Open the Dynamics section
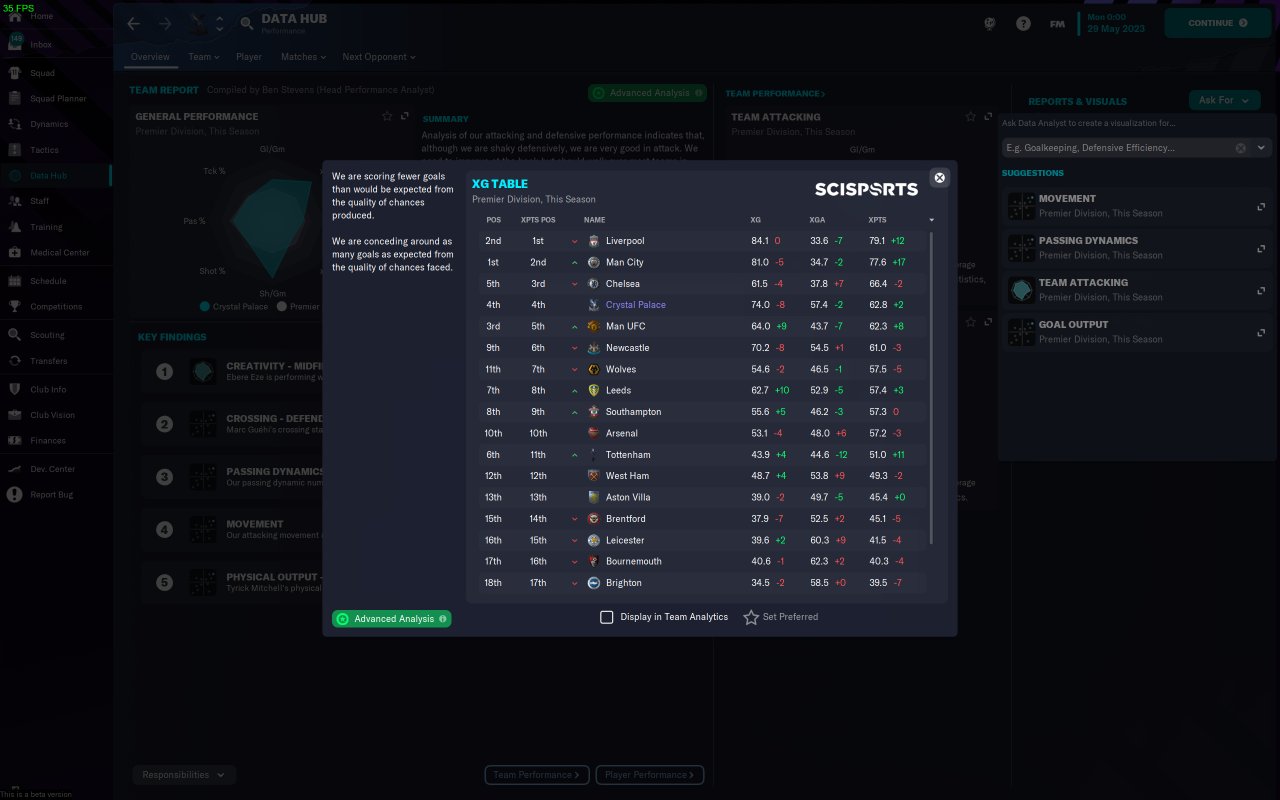The height and width of the screenshot is (800, 1280). click(49, 124)
